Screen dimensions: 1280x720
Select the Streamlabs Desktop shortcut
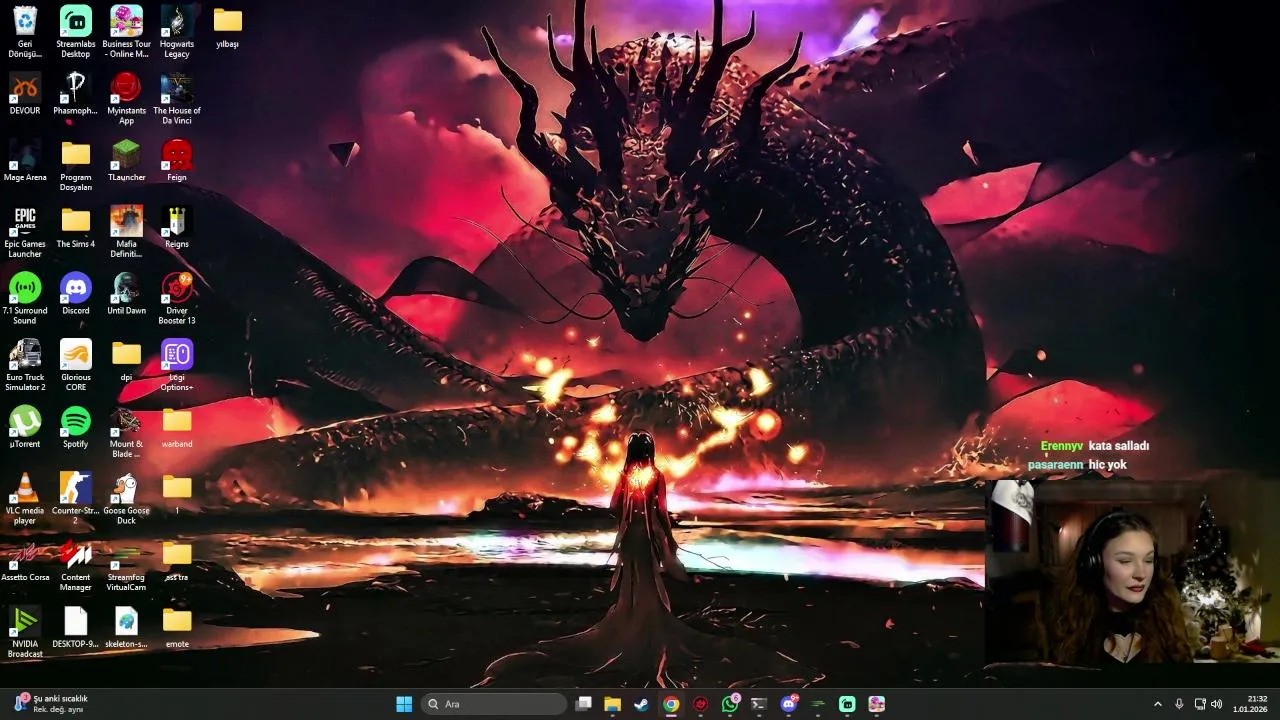76,31
